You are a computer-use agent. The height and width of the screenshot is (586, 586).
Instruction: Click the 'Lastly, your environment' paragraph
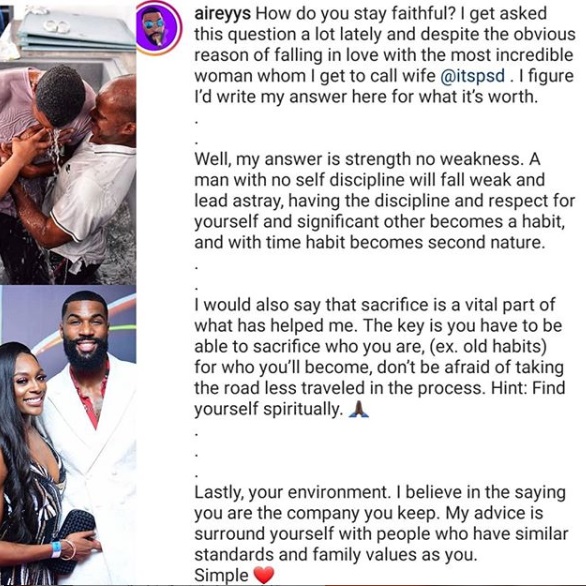pyautogui.click(x=381, y=523)
